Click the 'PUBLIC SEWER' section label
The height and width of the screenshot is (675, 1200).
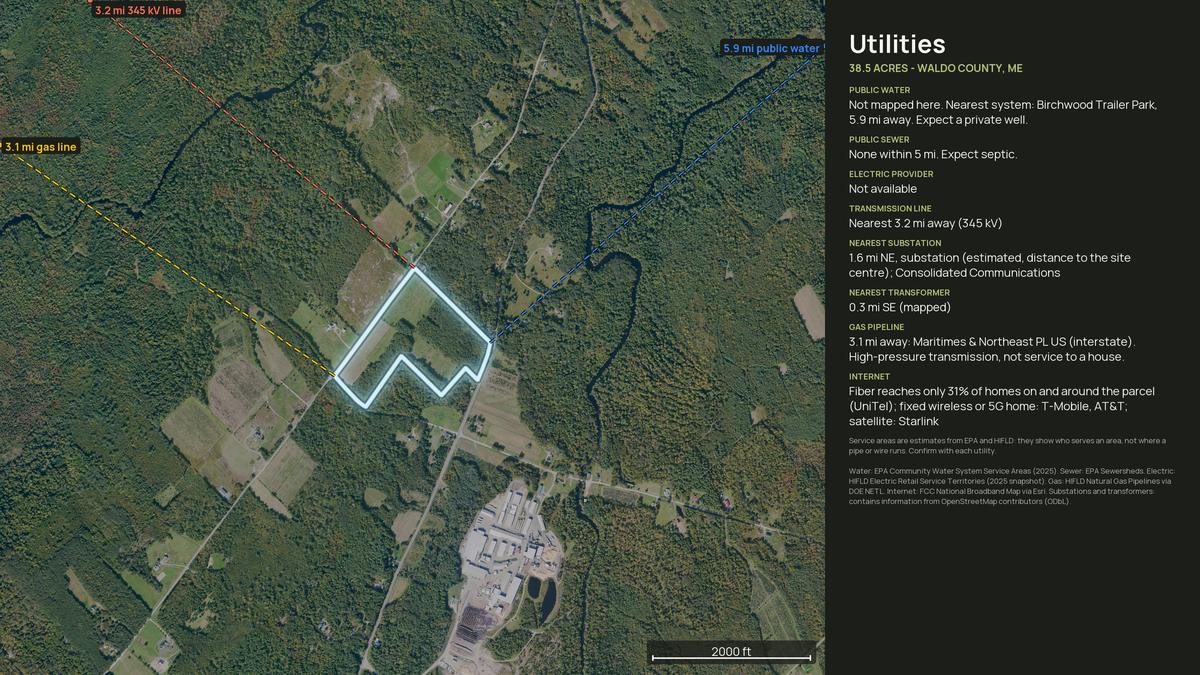tap(879, 140)
